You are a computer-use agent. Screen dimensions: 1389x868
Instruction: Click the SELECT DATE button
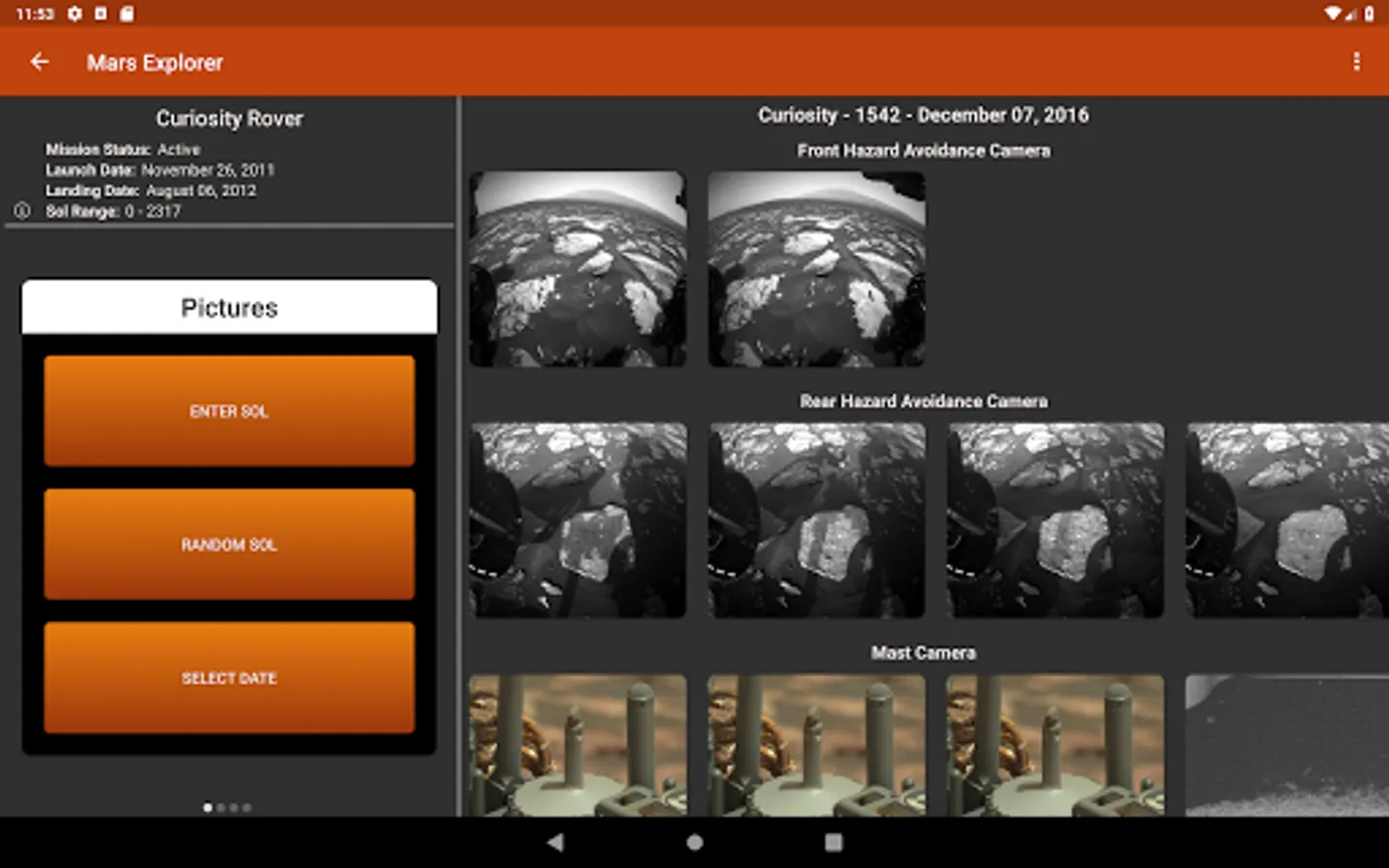[x=230, y=677]
